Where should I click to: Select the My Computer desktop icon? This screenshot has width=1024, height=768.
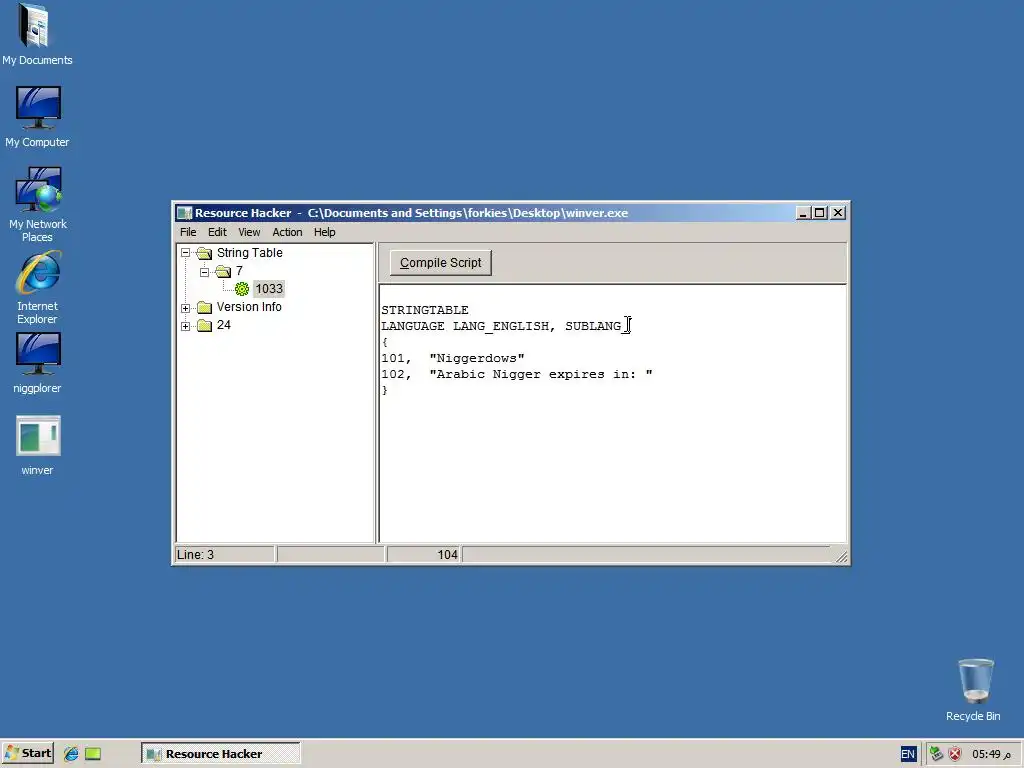pyautogui.click(x=37, y=118)
